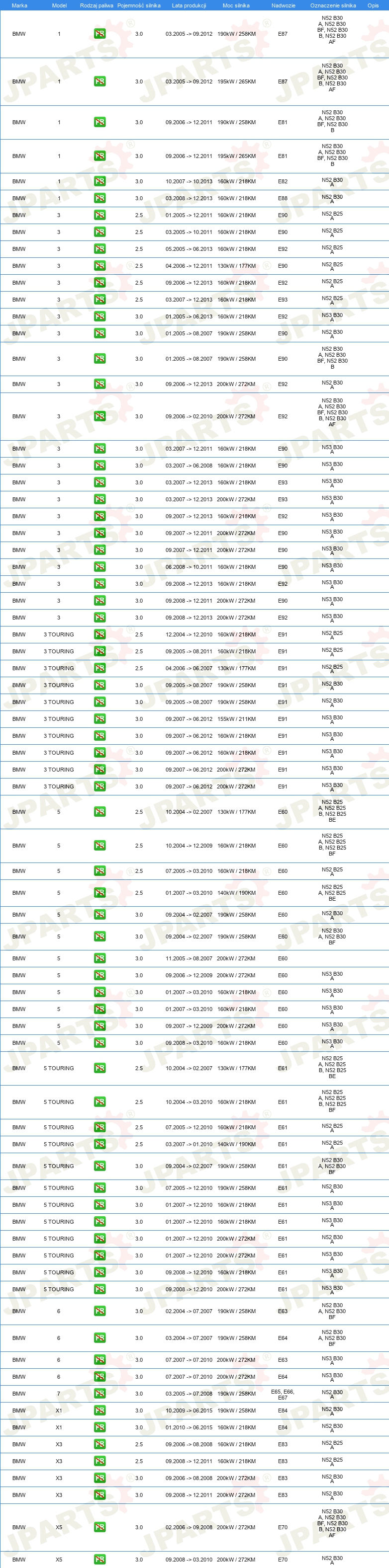Click fuel icon in X3 3.0 09.2006 -> 08.2008 row
389x1568 pixels.
[100, 1479]
